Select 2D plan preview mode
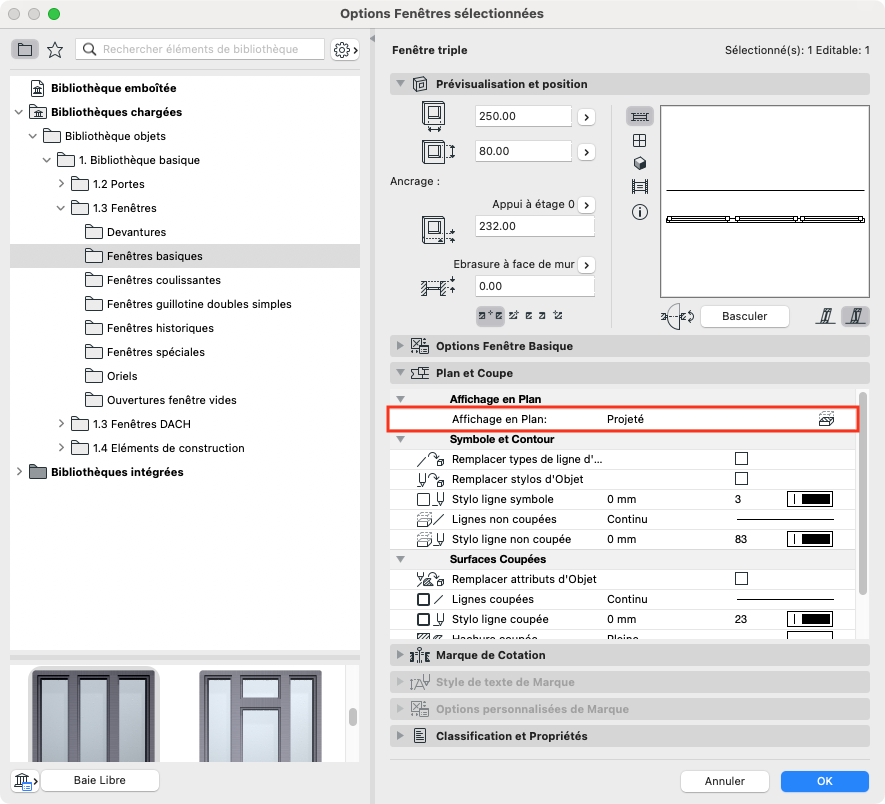Image resolution: width=885 pixels, height=804 pixels. [x=639, y=116]
